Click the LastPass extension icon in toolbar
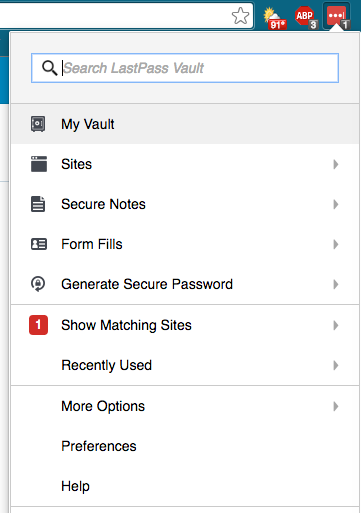 (x=337, y=16)
